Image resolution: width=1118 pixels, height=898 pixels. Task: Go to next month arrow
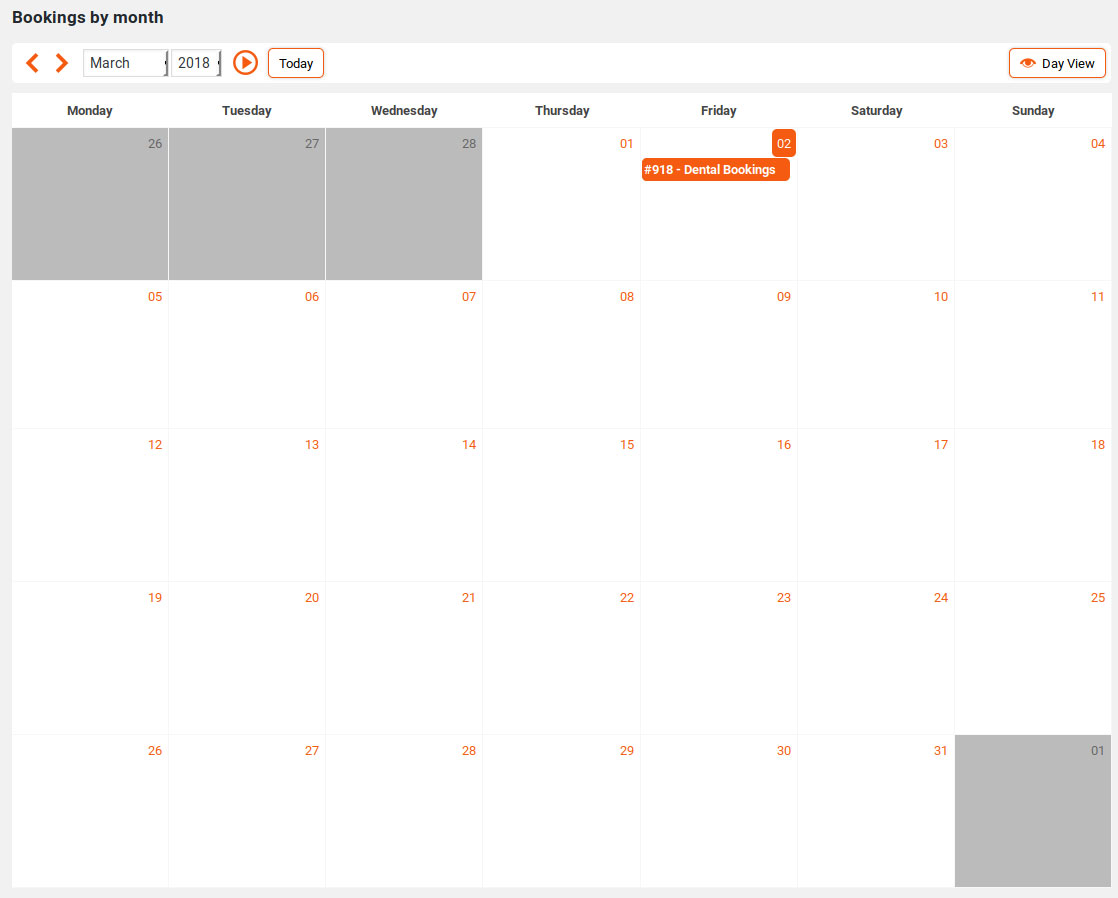pyautogui.click(x=62, y=63)
